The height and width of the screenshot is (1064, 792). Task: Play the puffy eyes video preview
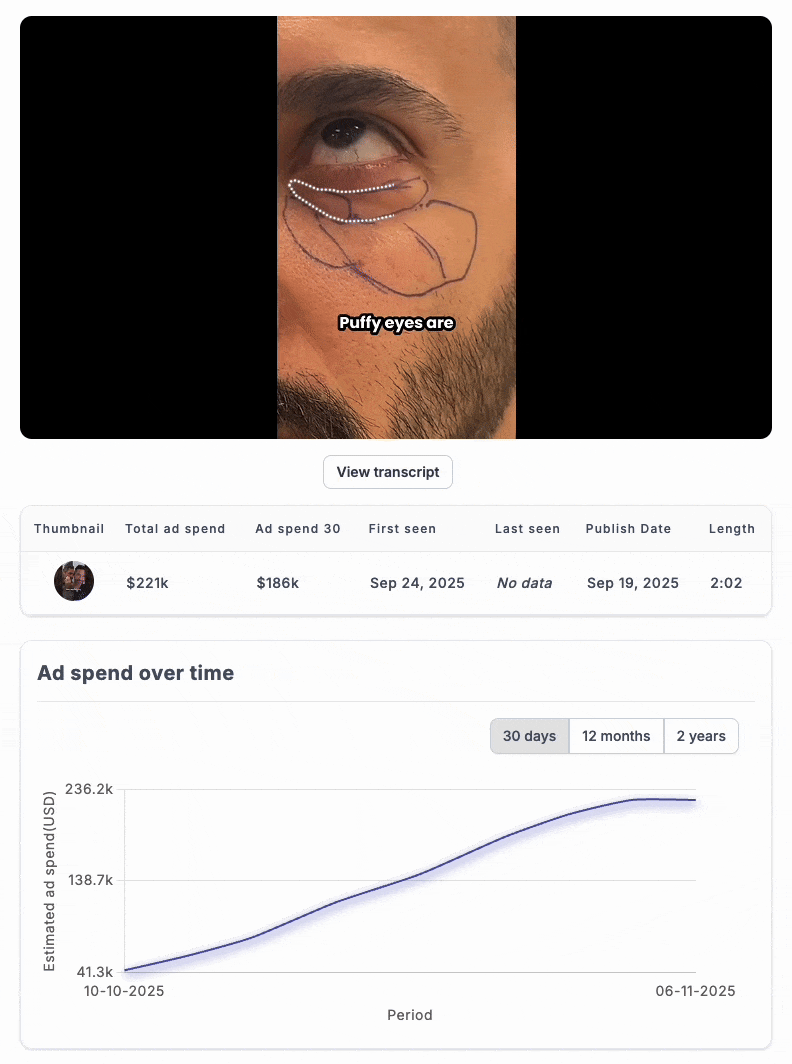click(396, 227)
